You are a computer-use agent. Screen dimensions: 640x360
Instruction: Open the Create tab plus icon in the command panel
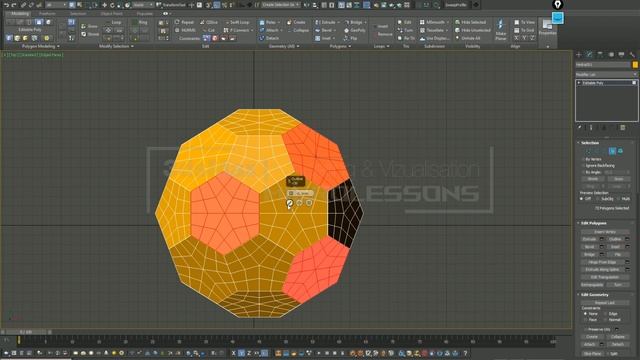579,54
